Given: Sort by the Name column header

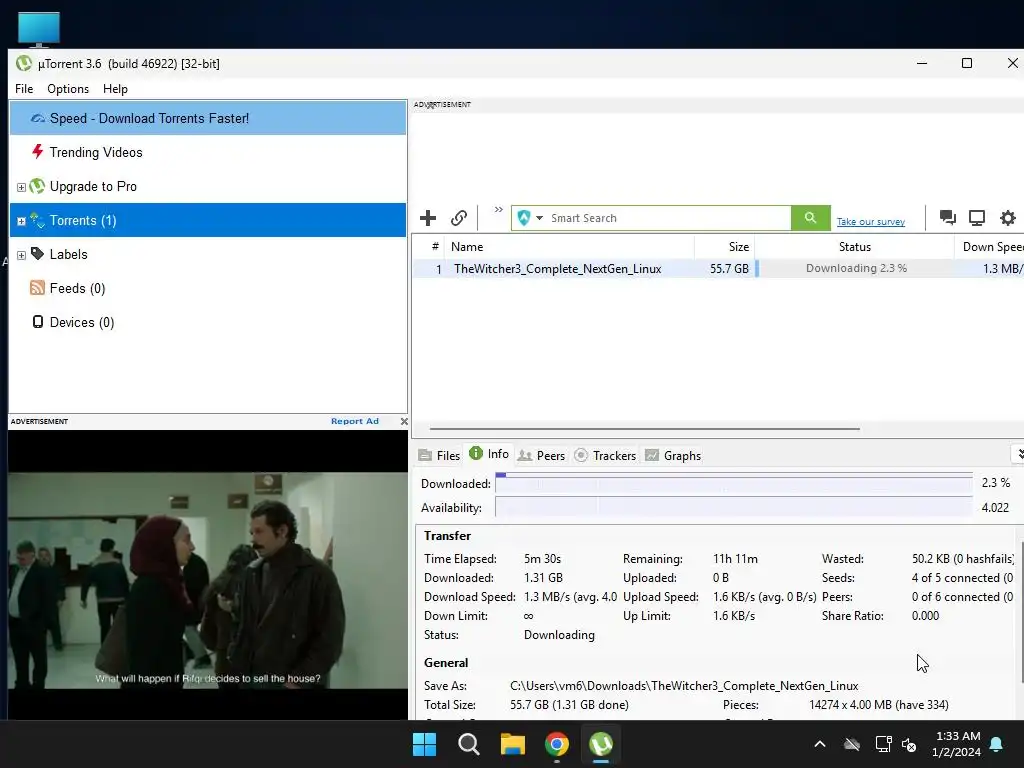Looking at the screenshot, I should point(569,247).
